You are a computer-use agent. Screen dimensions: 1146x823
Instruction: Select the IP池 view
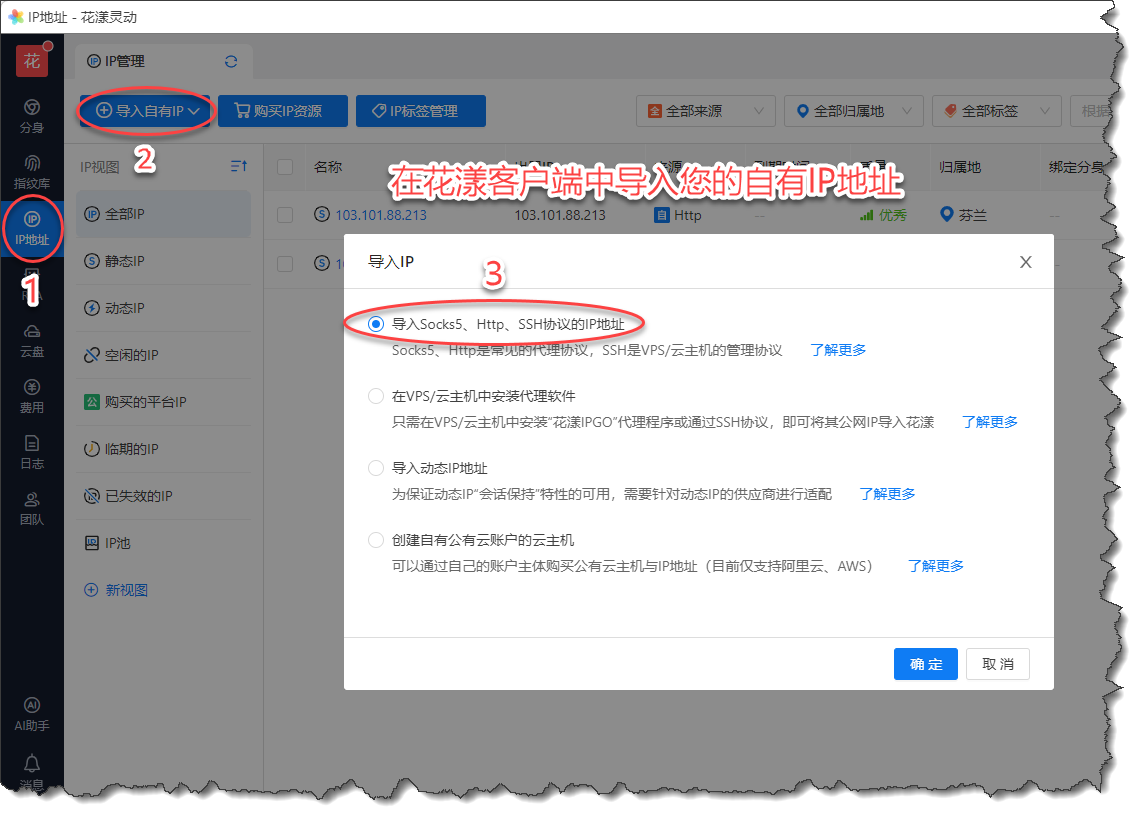point(164,543)
